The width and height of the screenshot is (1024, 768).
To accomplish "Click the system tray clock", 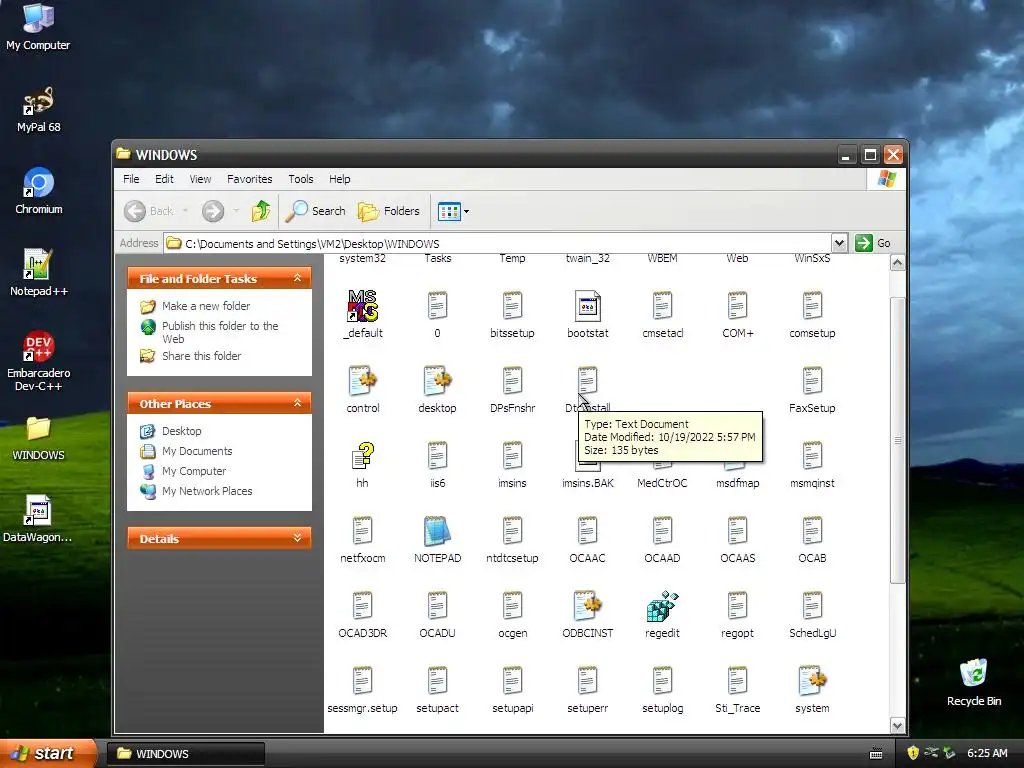I will tap(987, 753).
